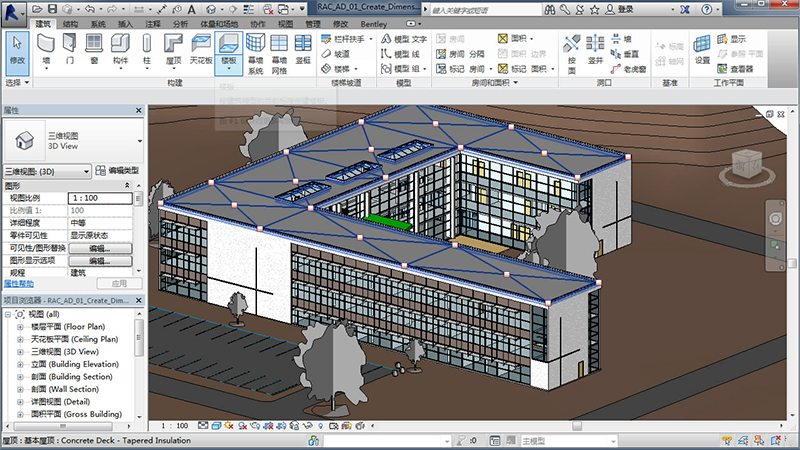This screenshot has width=800, height=450.
Task: Expand the 立面 (Building Elevation) node
Action: tap(20, 365)
